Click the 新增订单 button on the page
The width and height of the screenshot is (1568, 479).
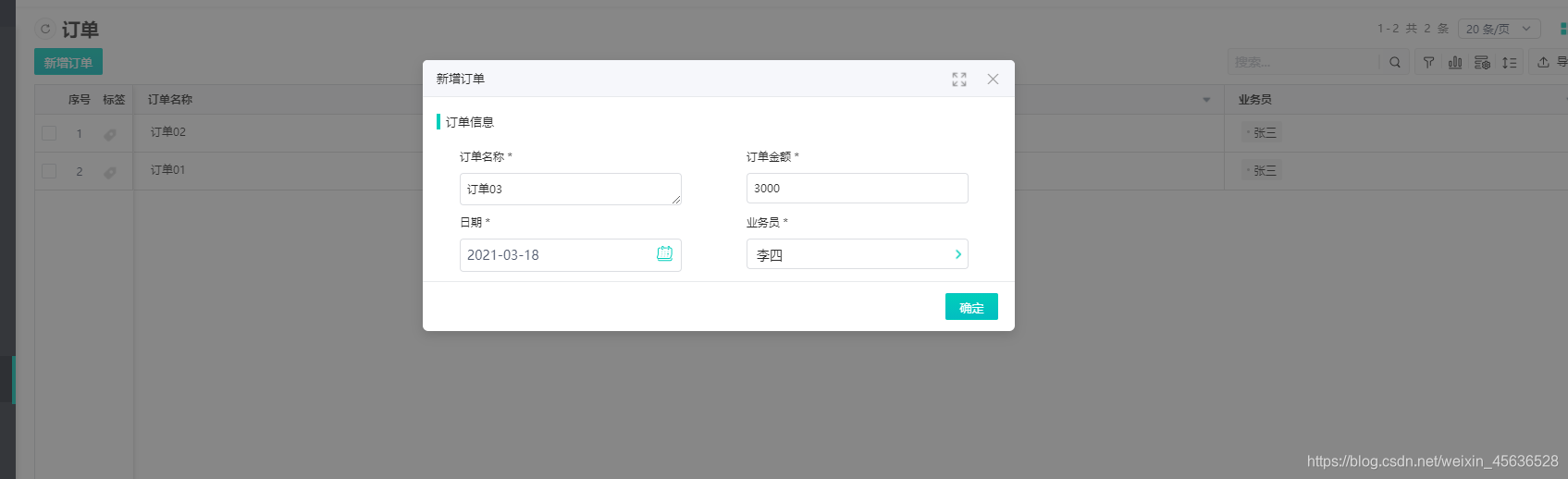[68, 62]
